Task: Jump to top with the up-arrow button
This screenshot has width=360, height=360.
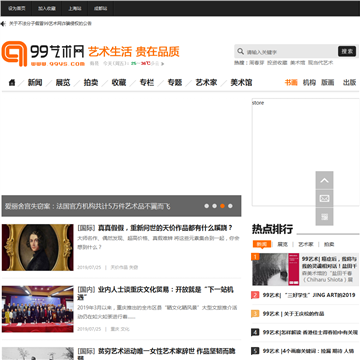Action: click(324, 180)
